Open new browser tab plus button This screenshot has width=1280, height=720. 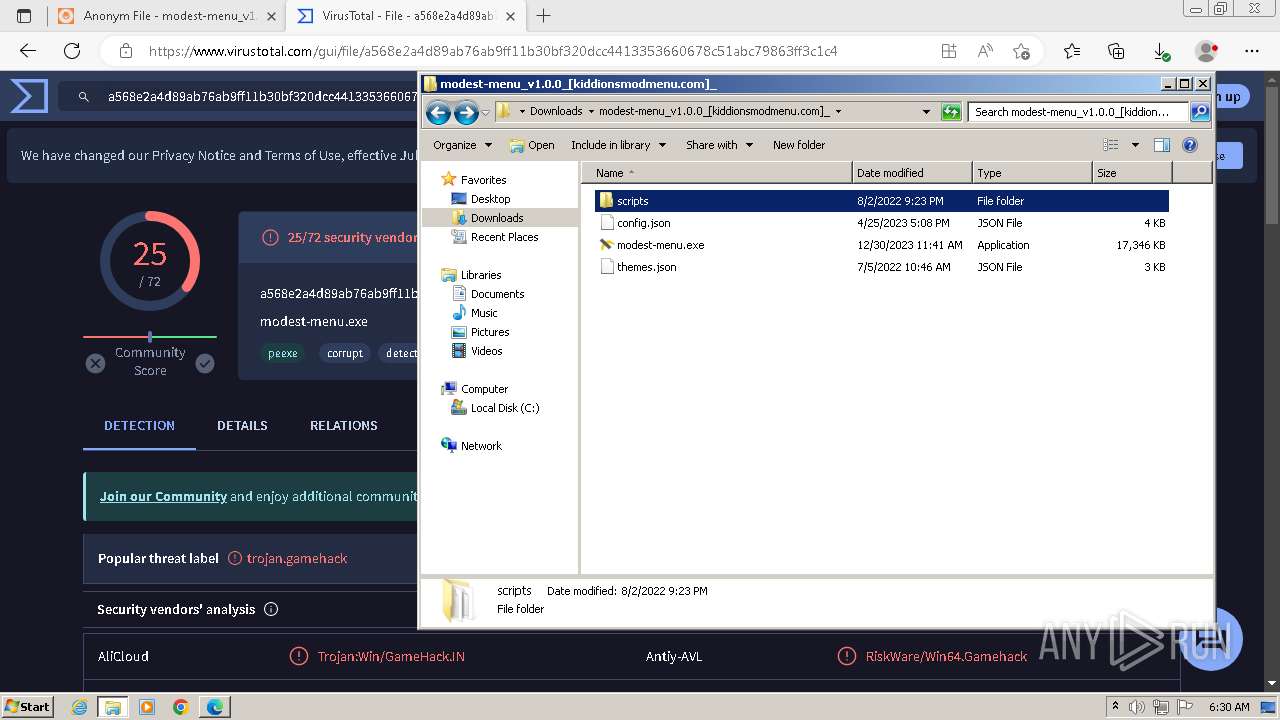(543, 16)
